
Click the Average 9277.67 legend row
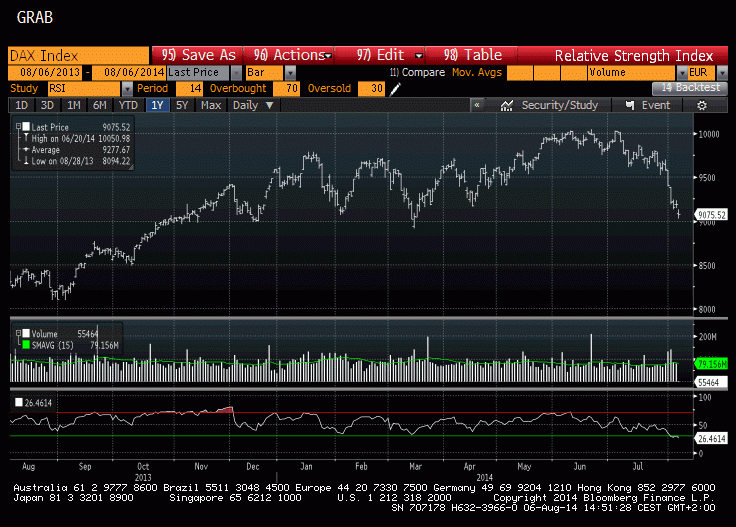click(77, 150)
